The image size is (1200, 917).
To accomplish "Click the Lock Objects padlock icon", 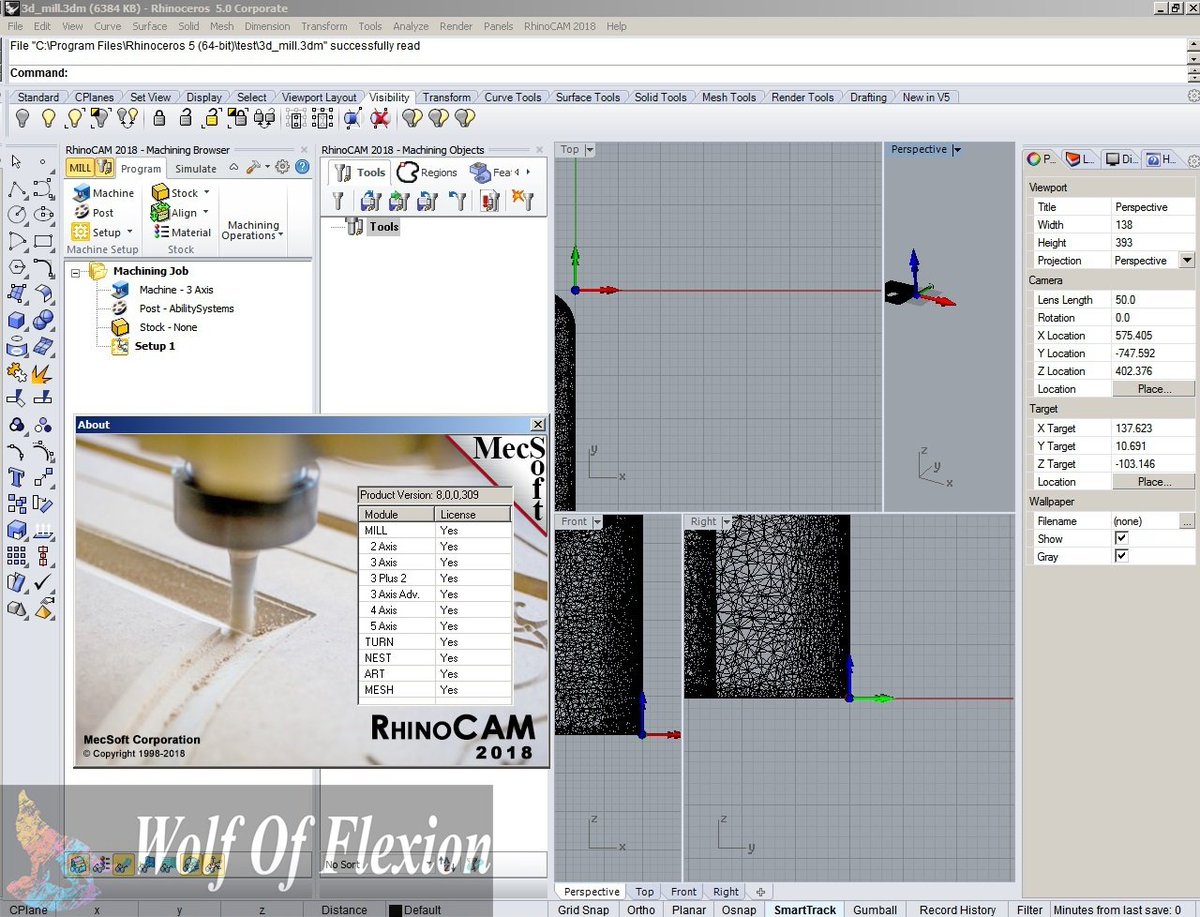I will [x=159, y=118].
